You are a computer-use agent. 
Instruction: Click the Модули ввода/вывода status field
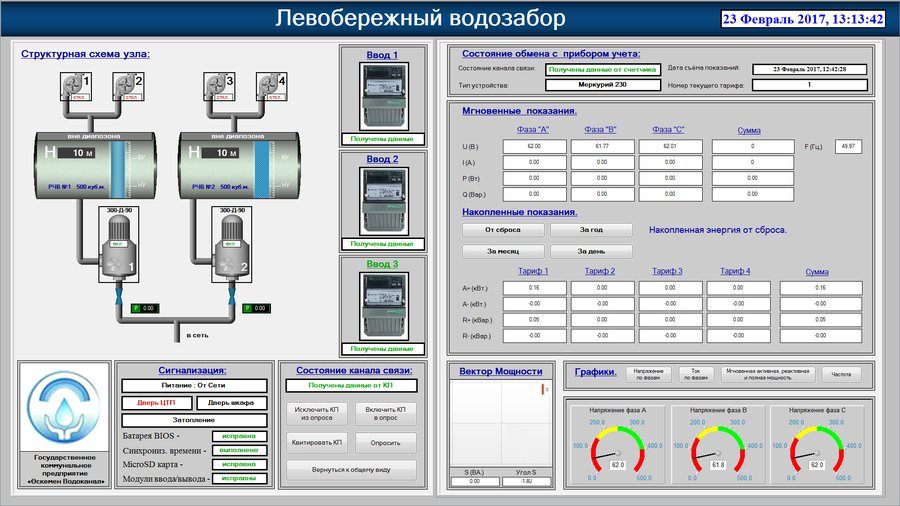[x=239, y=478]
